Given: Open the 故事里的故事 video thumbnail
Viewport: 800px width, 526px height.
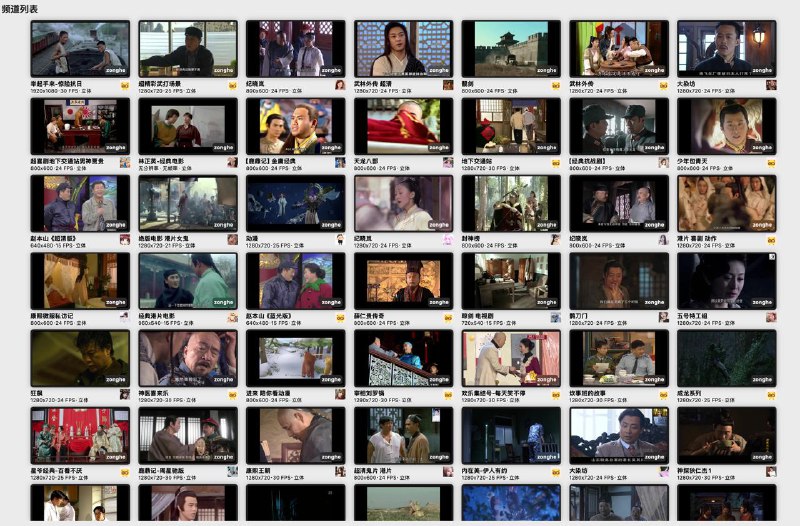Looking at the screenshot, I should coord(619,358).
